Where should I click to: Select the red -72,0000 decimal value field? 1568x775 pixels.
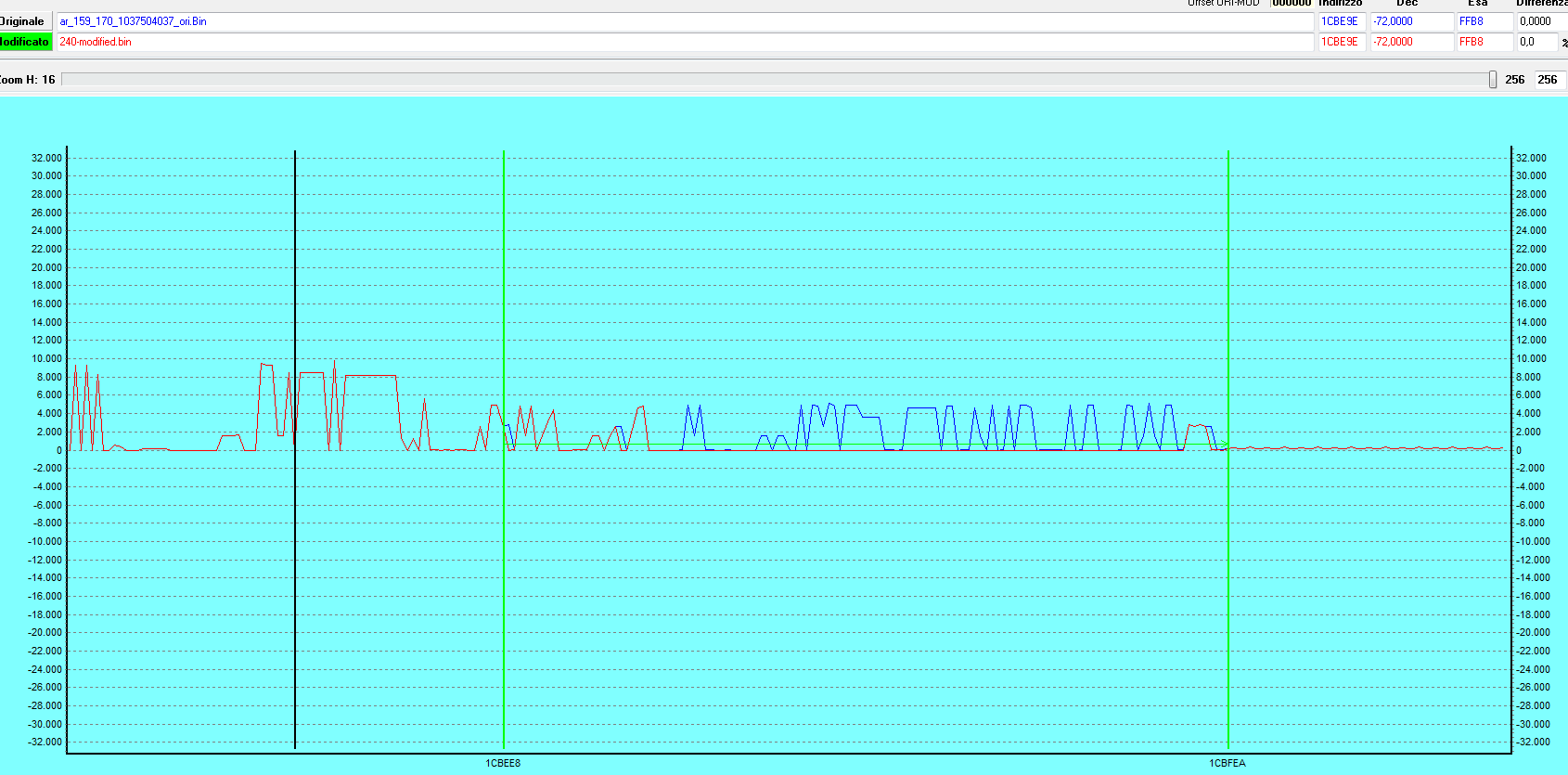pos(1410,42)
